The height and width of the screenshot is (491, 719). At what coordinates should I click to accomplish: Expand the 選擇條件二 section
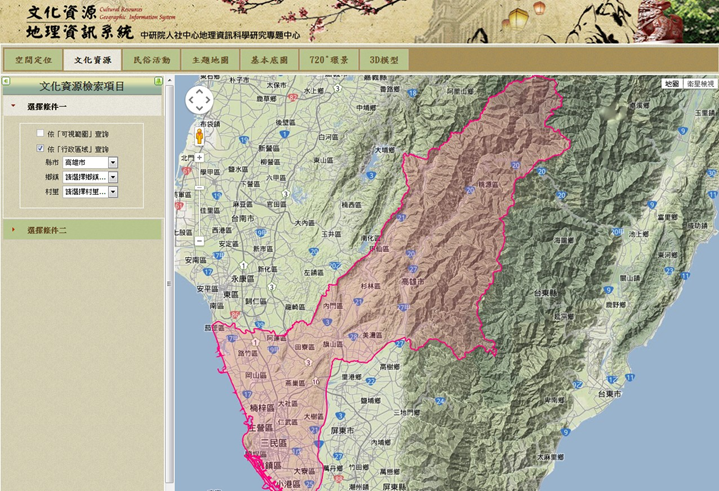point(47,230)
